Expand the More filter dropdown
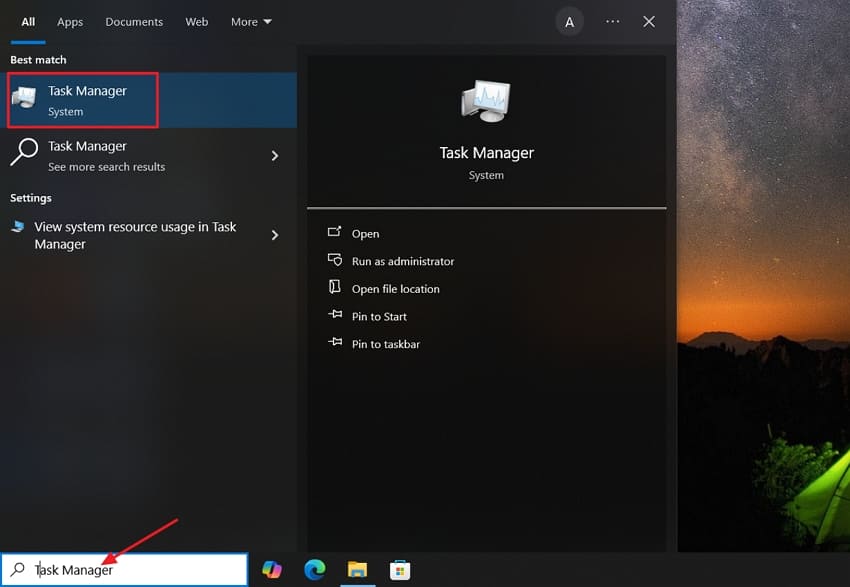This screenshot has height=587, width=850. (251, 21)
